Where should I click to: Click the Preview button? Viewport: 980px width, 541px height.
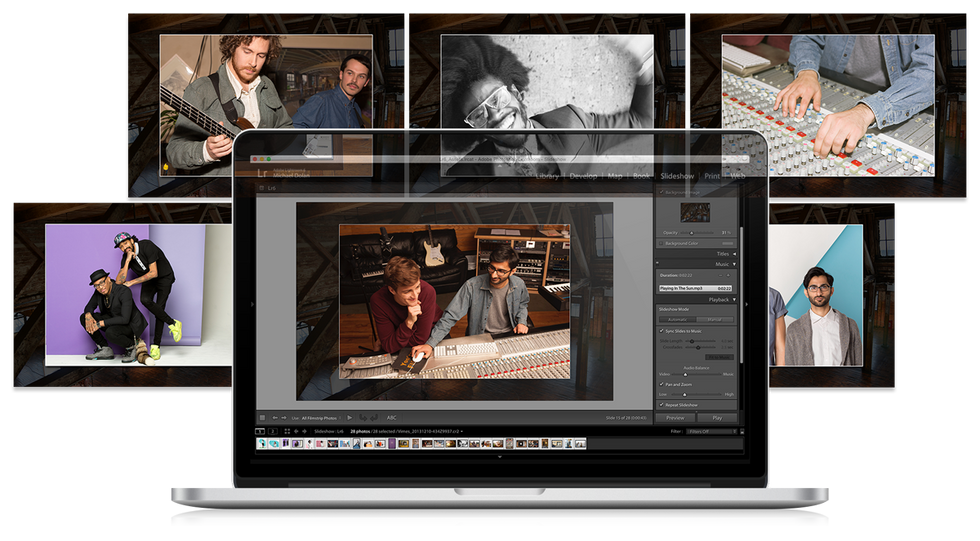click(x=675, y=418)
